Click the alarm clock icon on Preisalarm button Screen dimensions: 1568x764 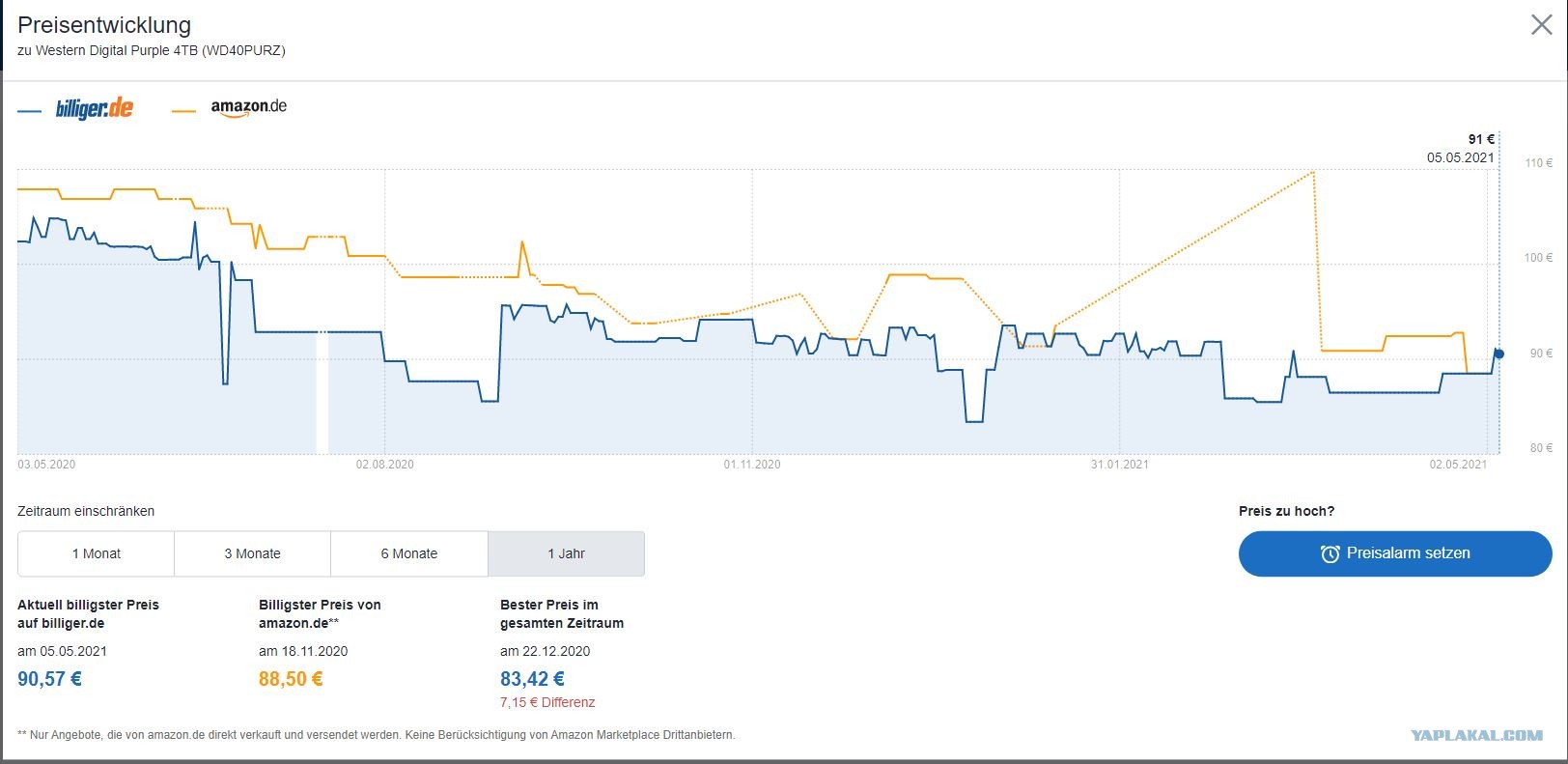pyautogui.click(x=1330, y=554)
